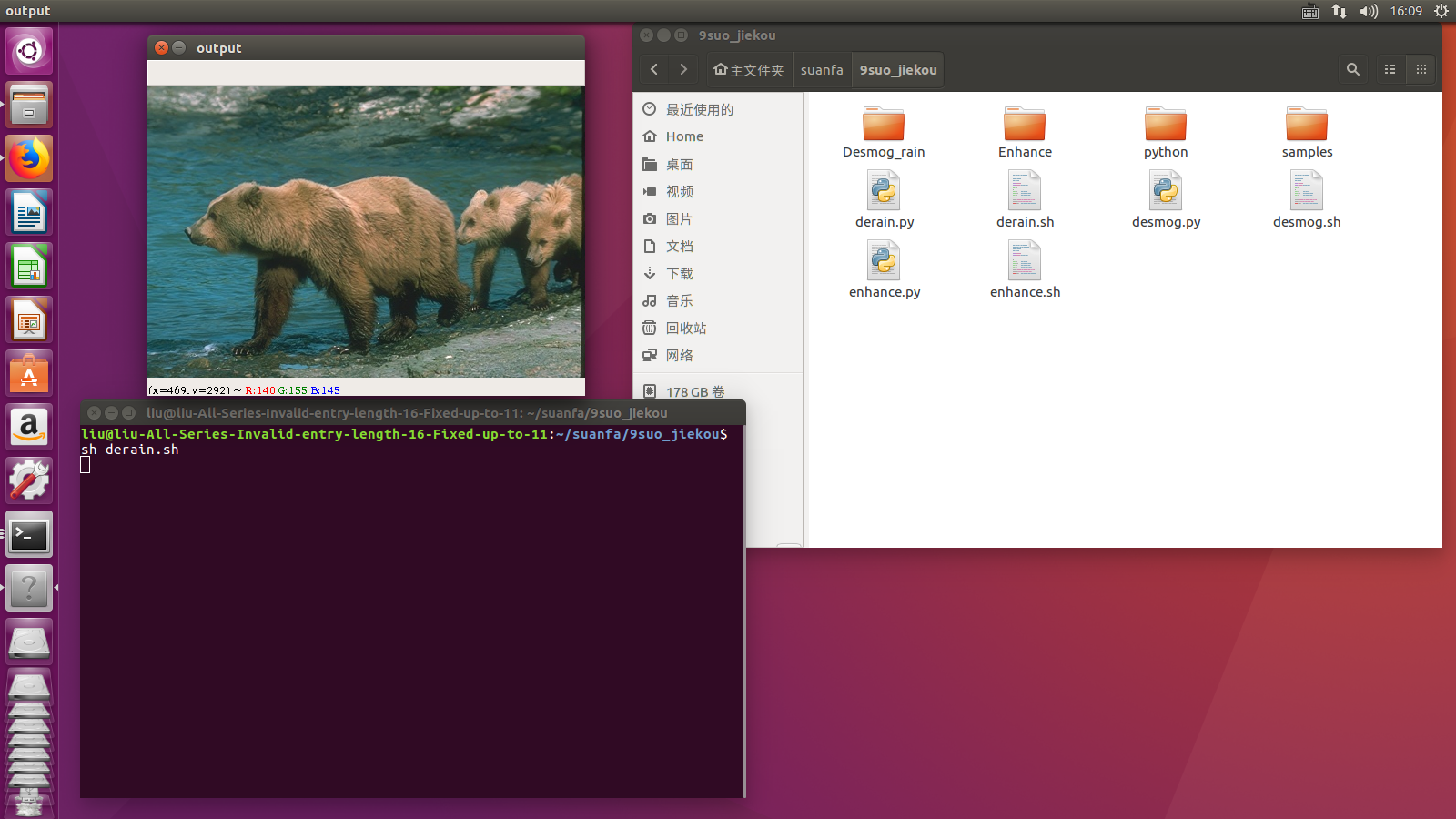Image resolution: width=1456 pixels, height=819 pixels.
Task: Close the output image window
Action: point(161,47)
